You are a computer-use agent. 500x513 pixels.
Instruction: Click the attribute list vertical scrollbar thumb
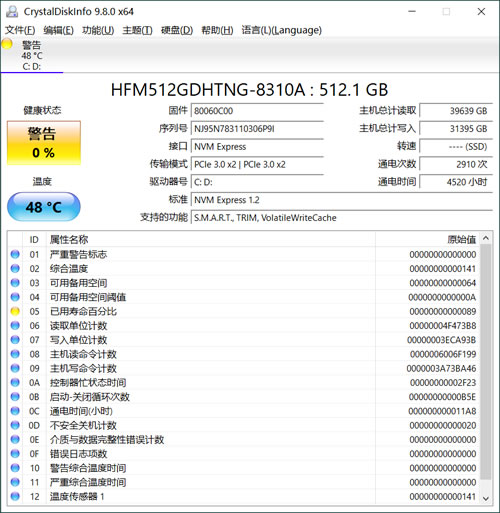486,362
